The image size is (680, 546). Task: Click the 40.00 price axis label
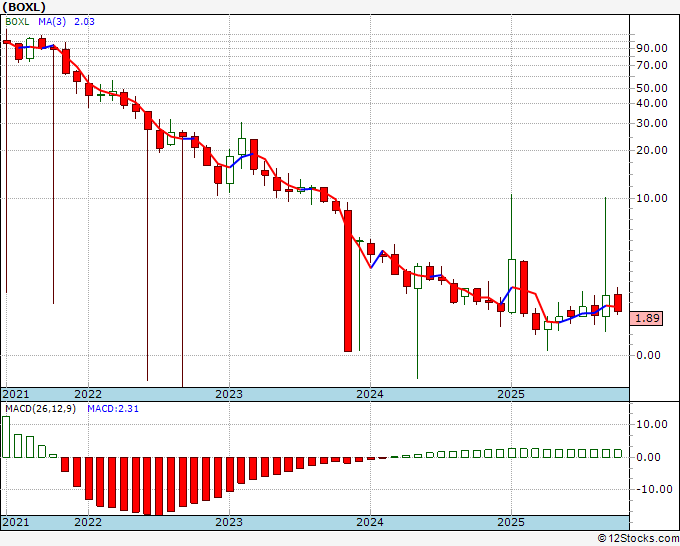[x=652, y=103]
